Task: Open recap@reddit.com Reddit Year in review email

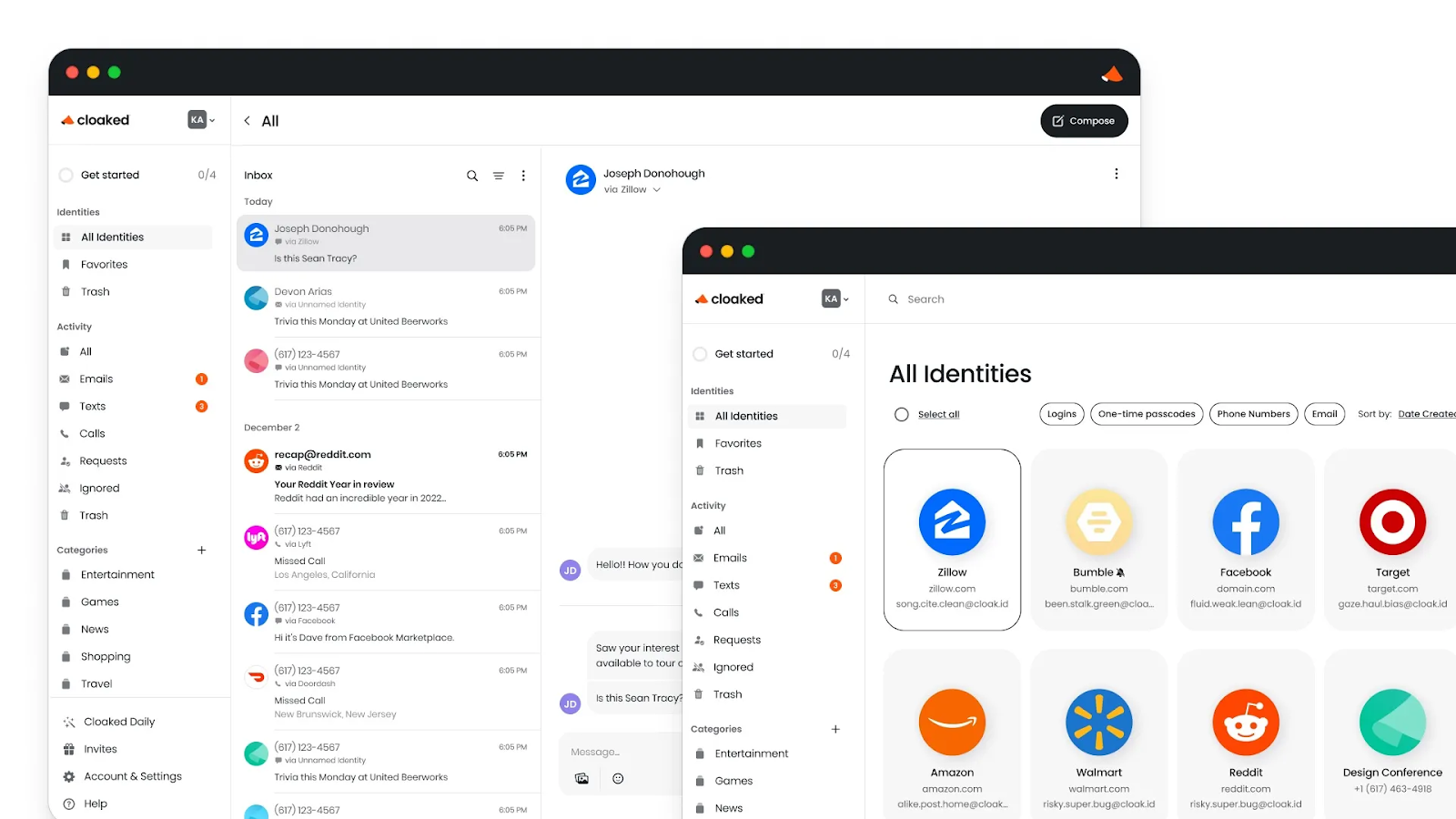Action: click(386, 475)
